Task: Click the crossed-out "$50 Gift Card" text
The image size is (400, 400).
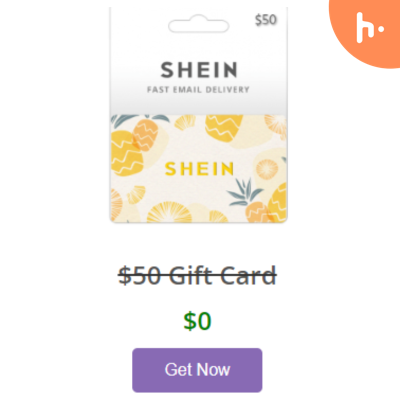Action: click(197, 276)
